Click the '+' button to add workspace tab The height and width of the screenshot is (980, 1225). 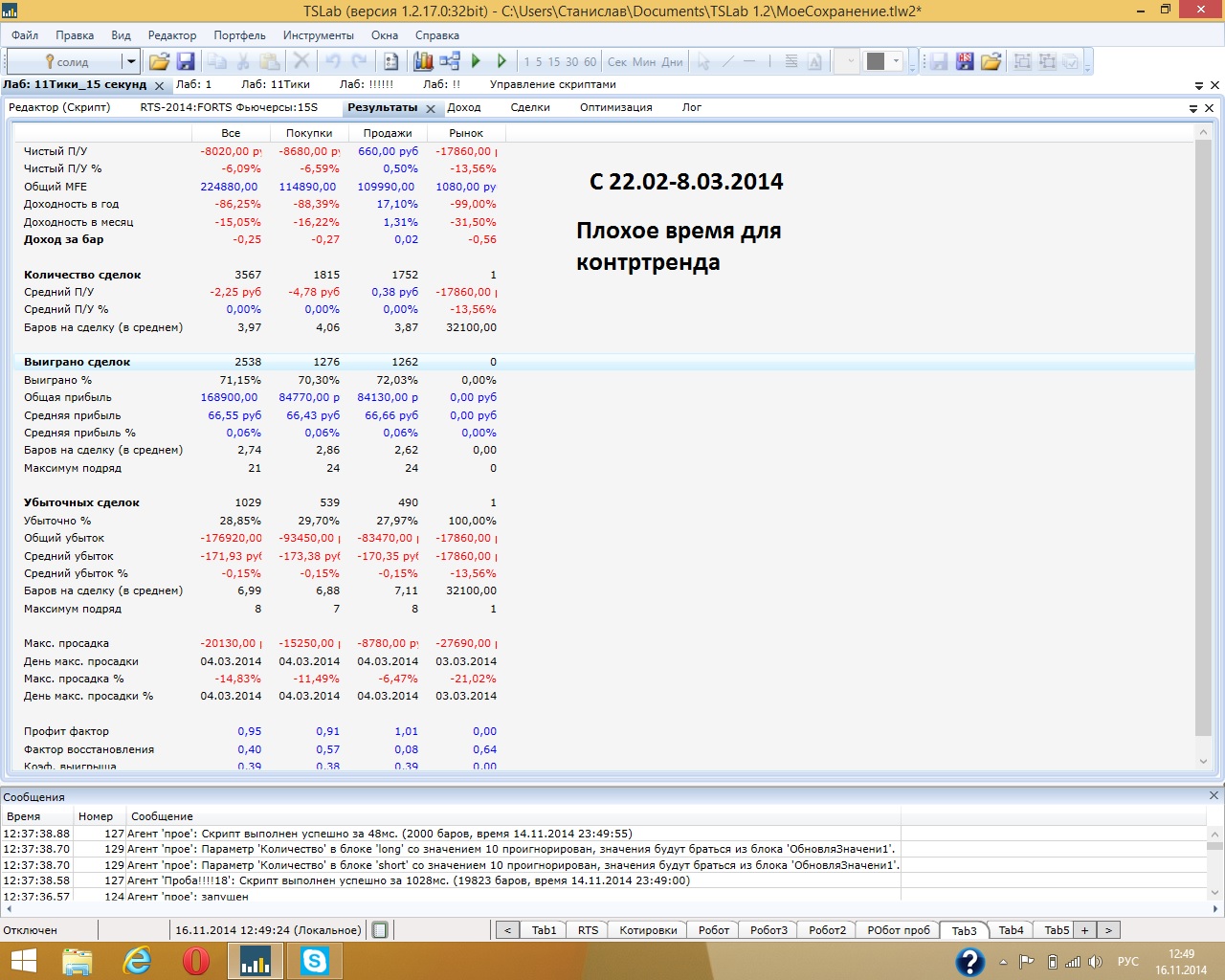click(x=1084, y=929)
